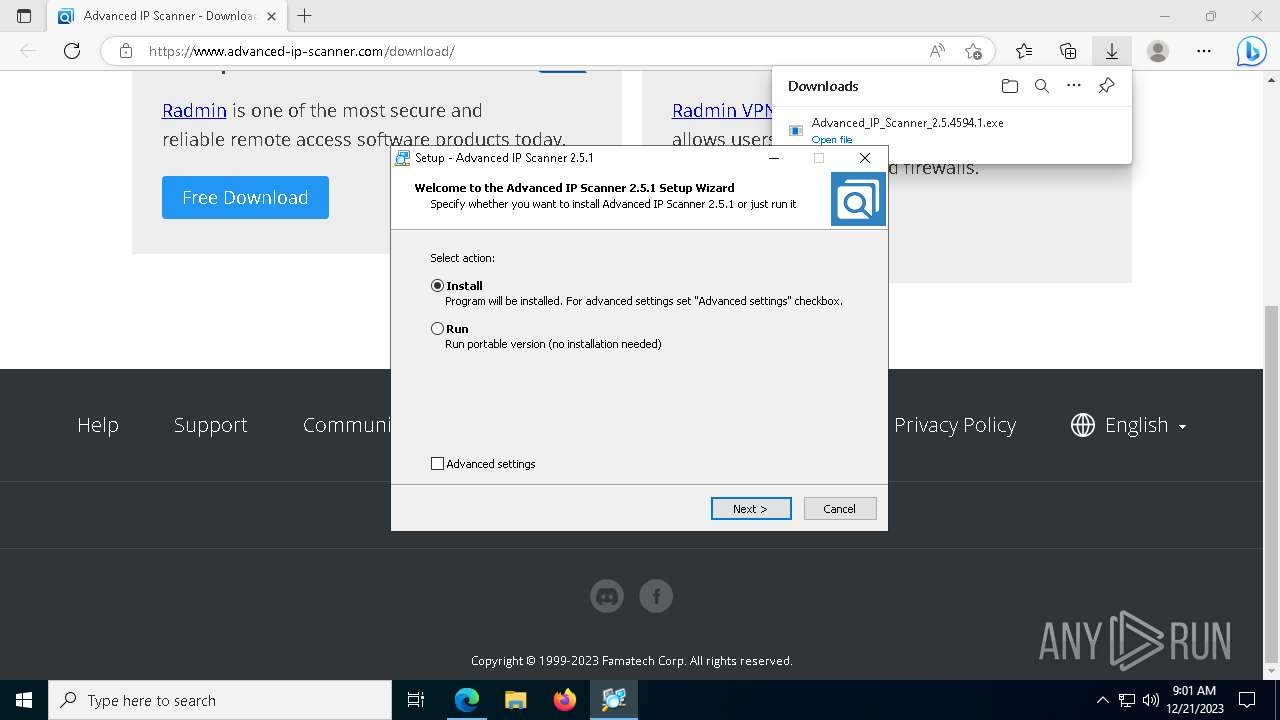The image size is (1280, 720).
Task: Click the Advanced_IP_Scanner exe file icon
Action: pos(796,130)
